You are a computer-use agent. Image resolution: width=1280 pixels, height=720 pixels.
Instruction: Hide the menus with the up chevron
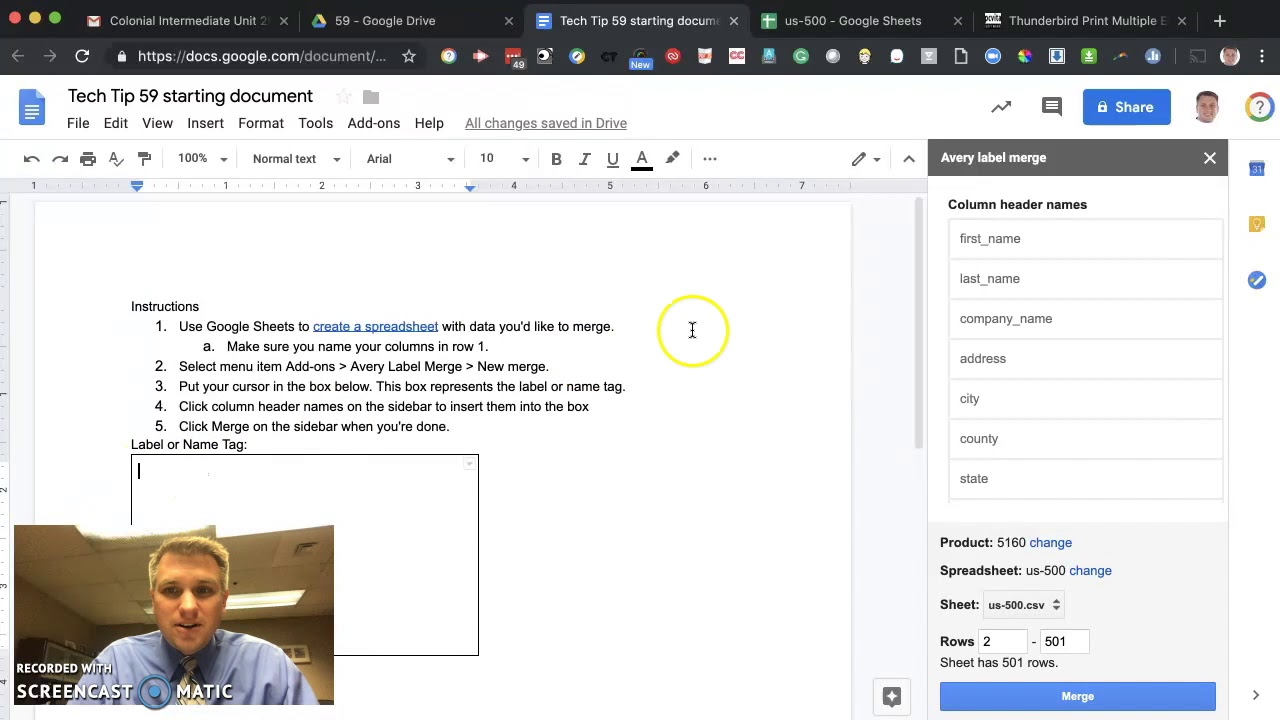point(909,159)
